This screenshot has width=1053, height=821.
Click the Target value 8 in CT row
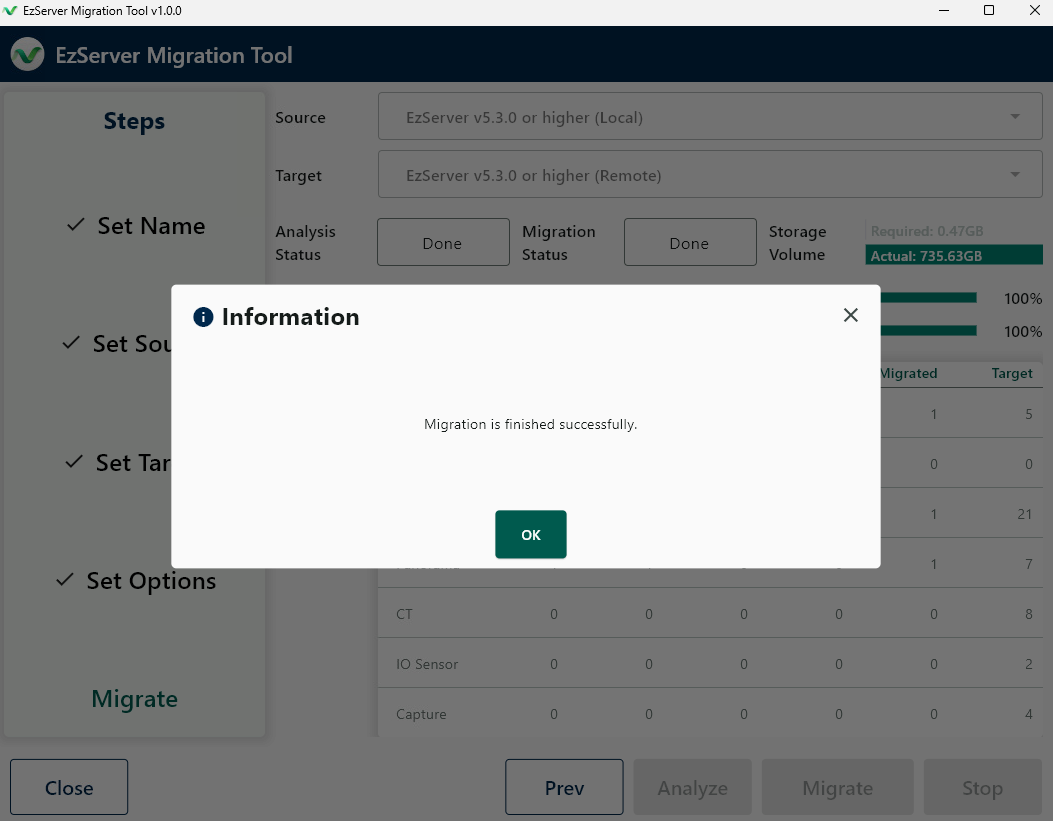tap(1028, 614)
